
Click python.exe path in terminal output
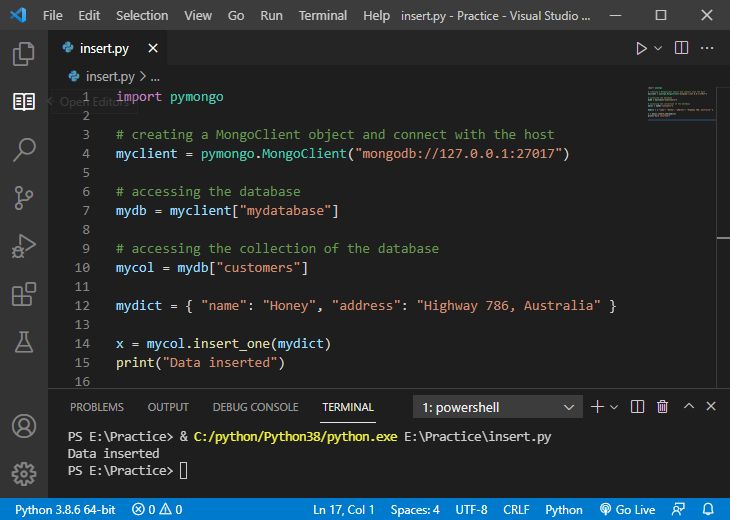296,437
